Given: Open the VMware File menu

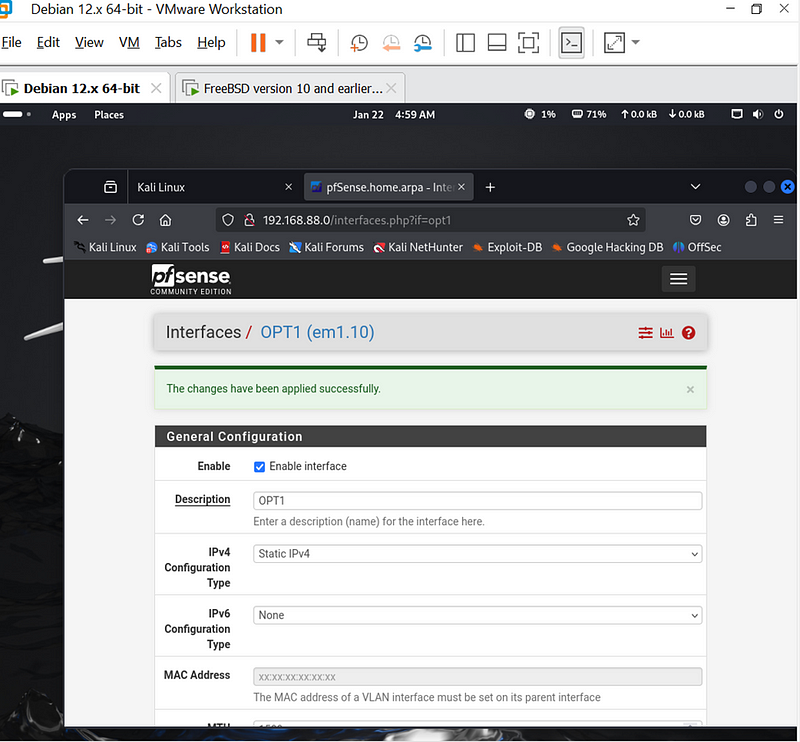Looking at the screenshot, I should coord(11,42).
